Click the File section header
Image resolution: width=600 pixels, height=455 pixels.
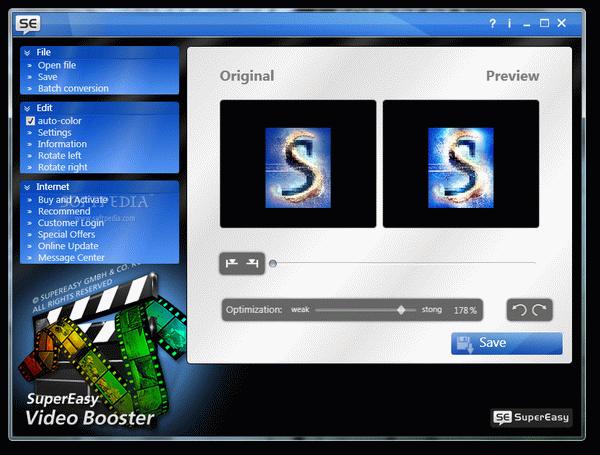(x=99, y=52)
